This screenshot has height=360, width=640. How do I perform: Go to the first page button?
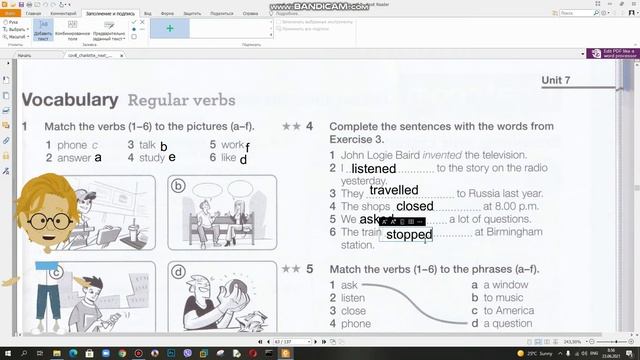260,342
